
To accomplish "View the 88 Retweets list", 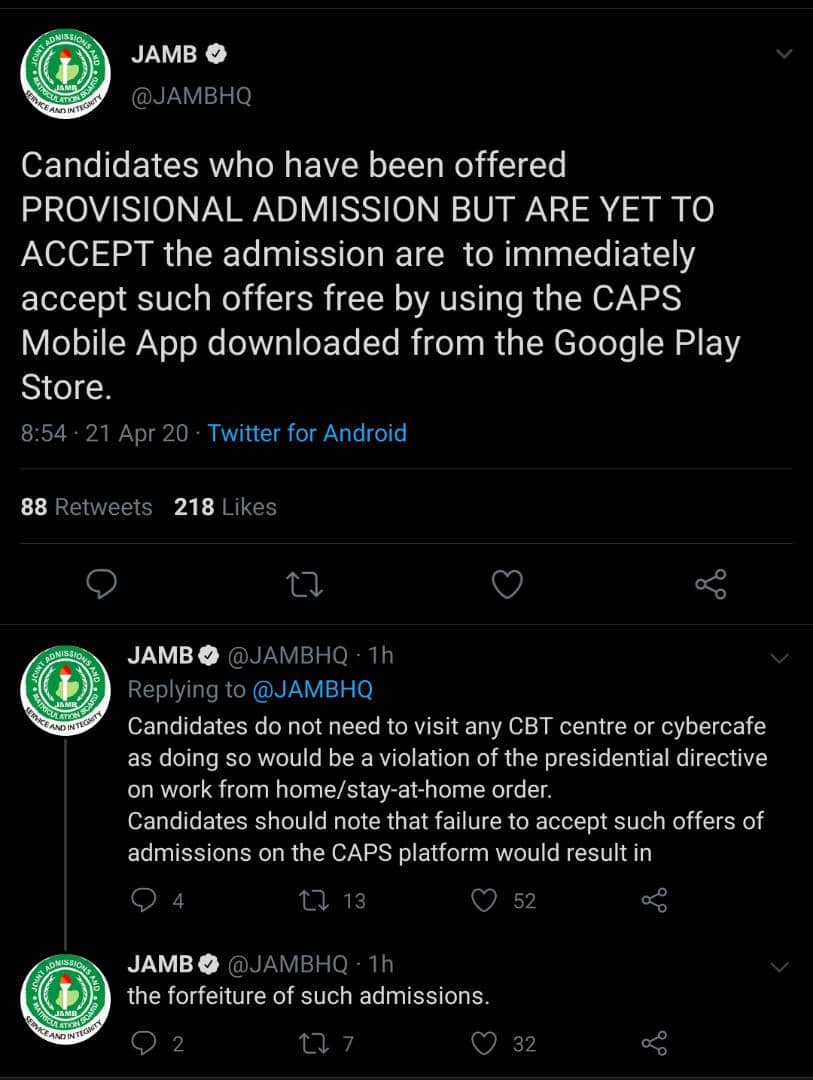I will (86, 507).
